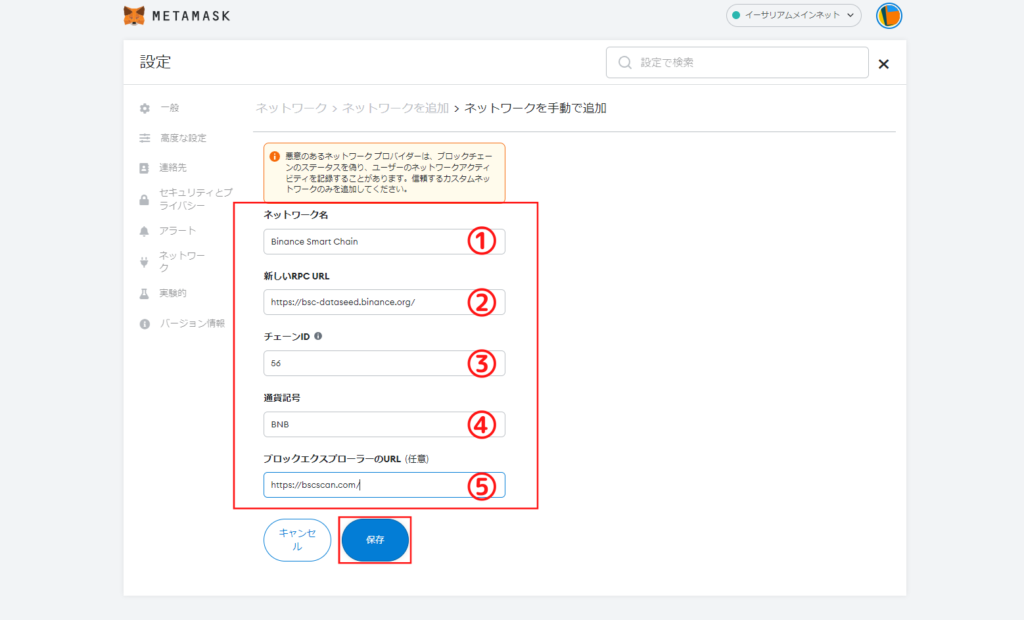Go to ネットワーク breadcrumb link
Image resolution: width=1024 pixels, height=620 pixels.
(x=291, y=108)
